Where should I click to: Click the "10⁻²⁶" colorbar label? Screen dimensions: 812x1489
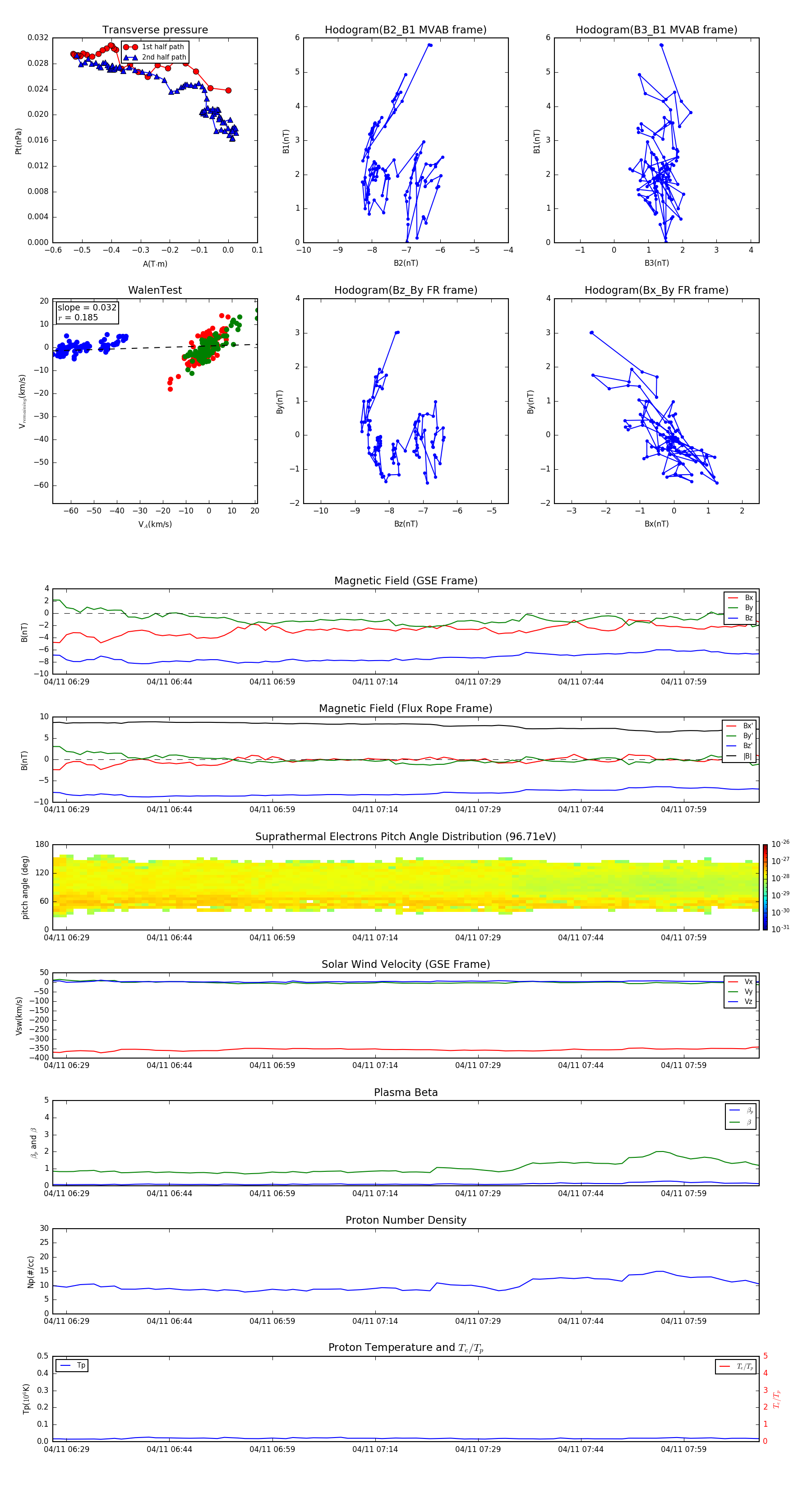click(x=780, y=845)
